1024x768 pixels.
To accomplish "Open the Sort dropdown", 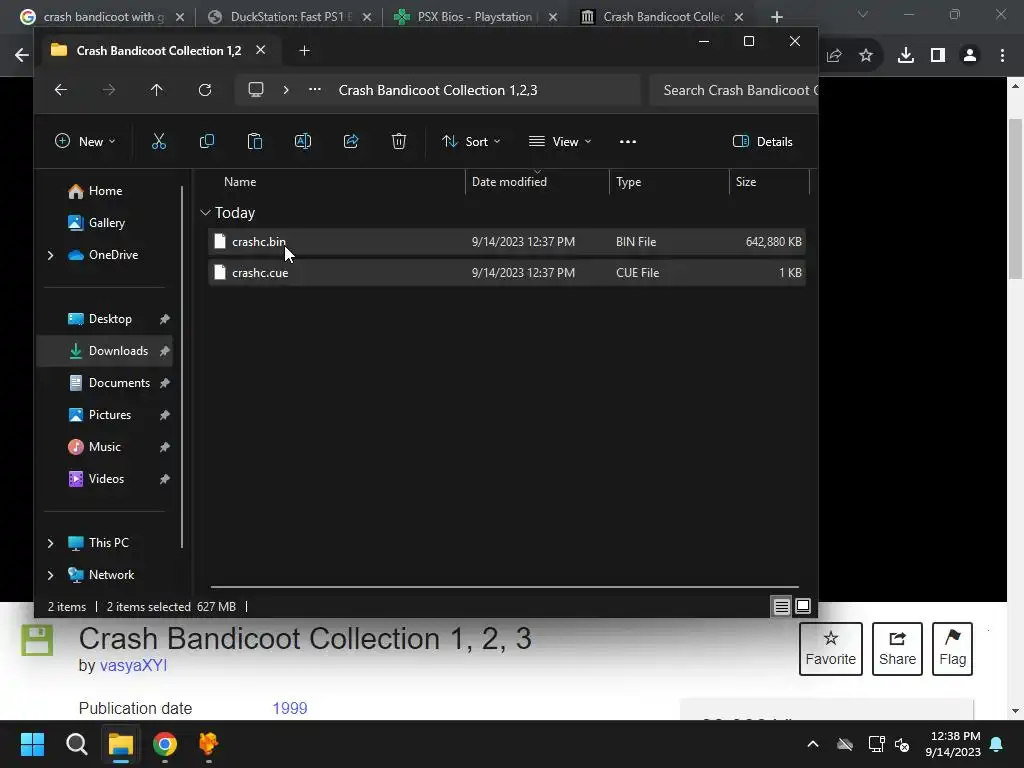I will (x=471, y=142).
